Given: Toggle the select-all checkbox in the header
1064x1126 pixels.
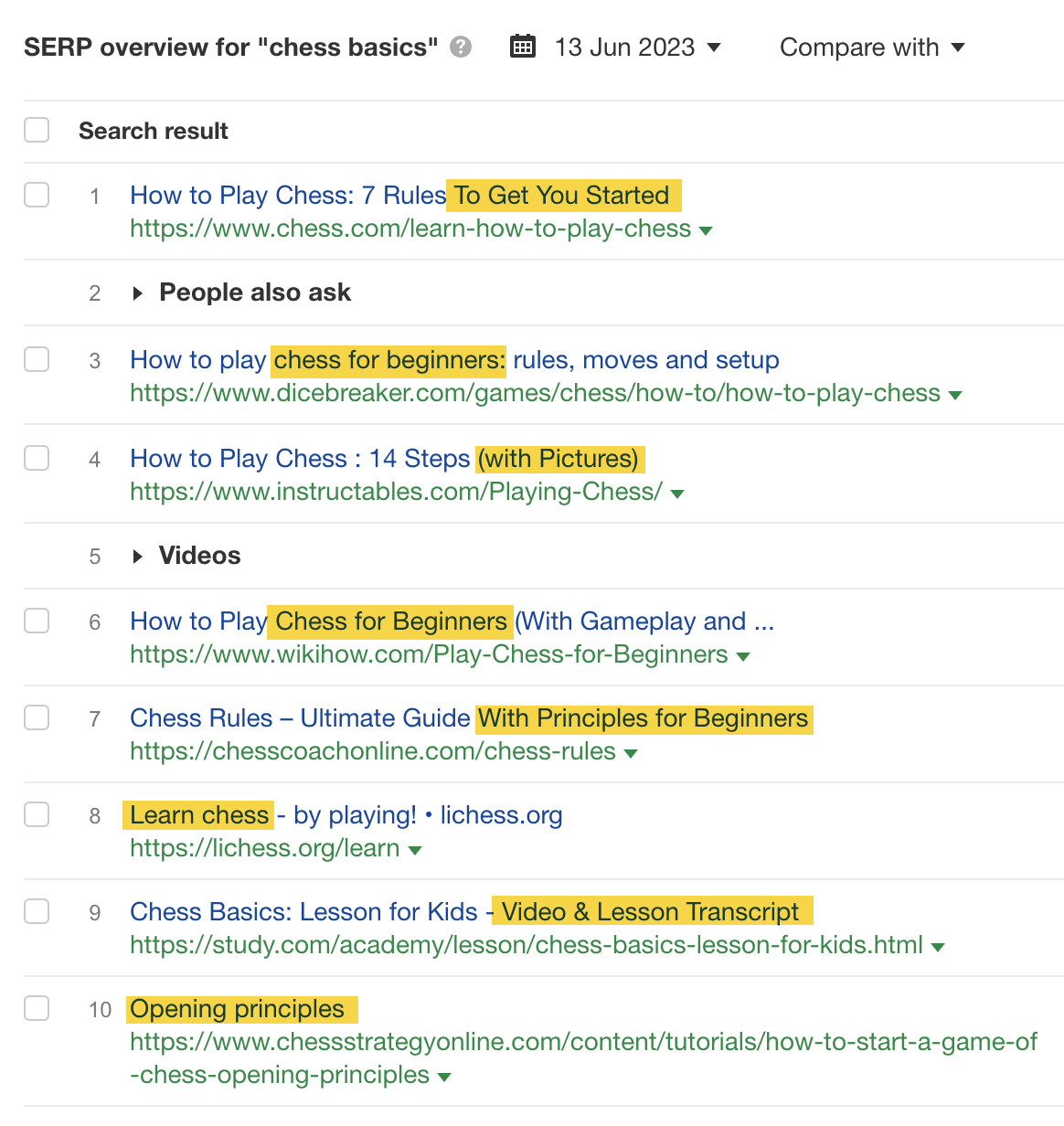Looking at the screenshot, I should pyautogui.click(x=37, y=130).
